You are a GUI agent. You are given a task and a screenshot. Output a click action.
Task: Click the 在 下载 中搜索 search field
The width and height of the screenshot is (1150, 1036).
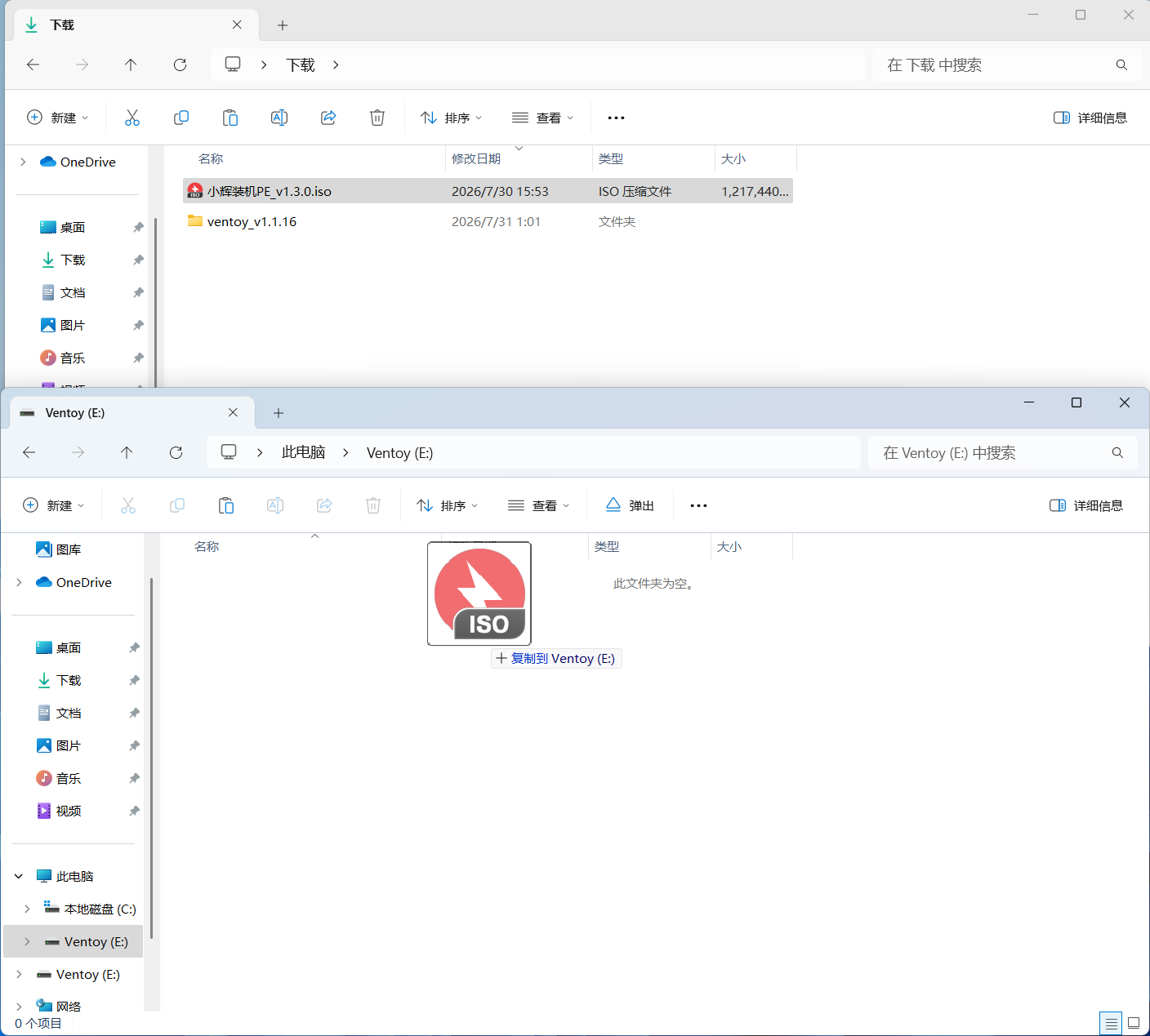1007,64
